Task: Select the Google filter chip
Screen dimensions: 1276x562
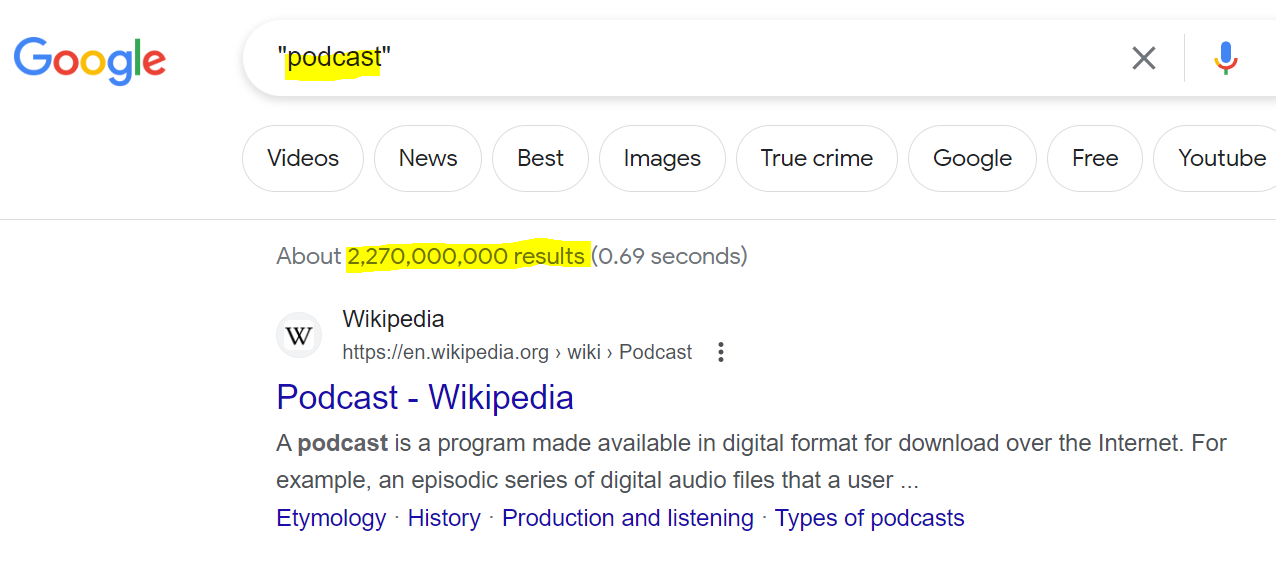Action: (972, 158)
